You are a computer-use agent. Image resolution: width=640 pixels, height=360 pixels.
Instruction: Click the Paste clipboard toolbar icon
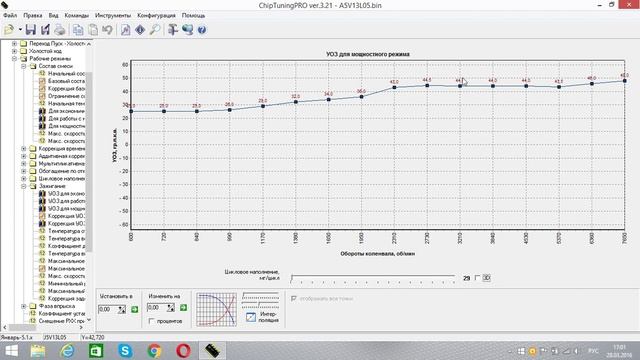point(93,29)
